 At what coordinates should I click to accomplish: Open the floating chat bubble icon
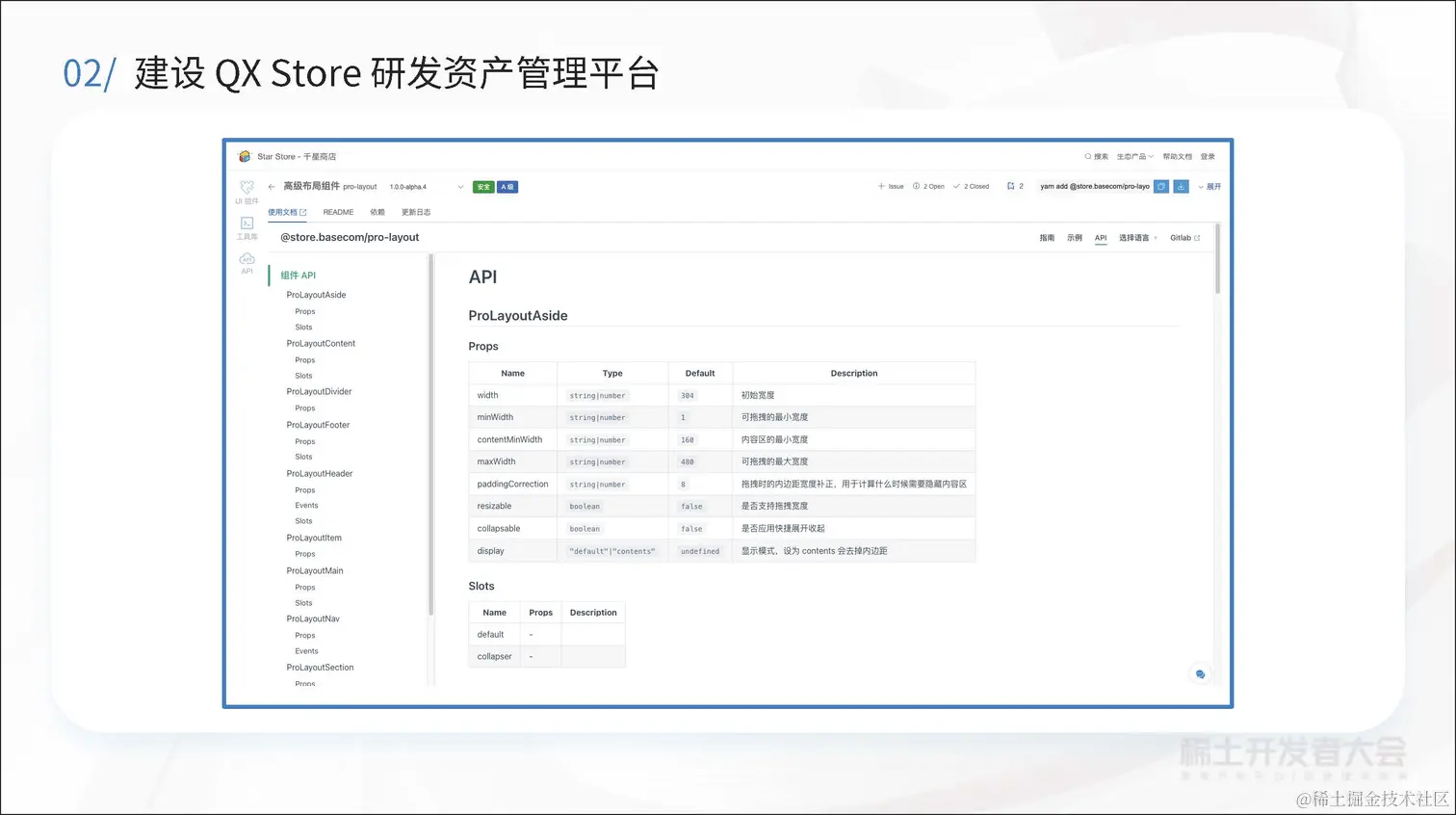click(x=1200, y=674)
